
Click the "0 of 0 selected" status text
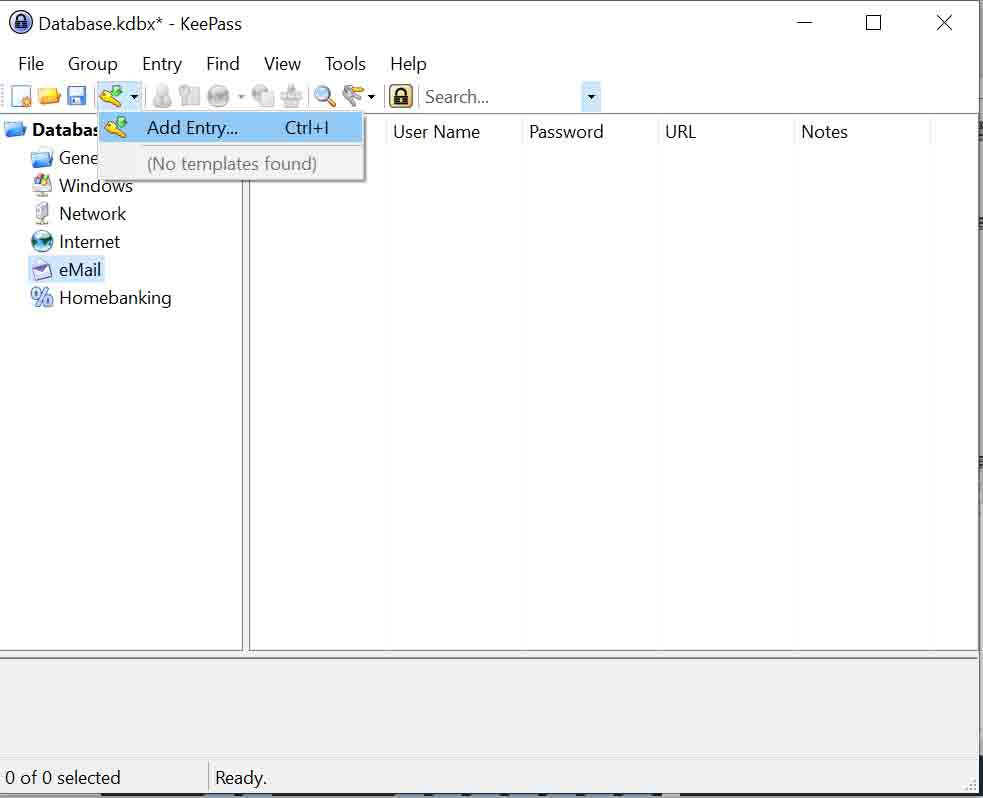tap(63, 778)
